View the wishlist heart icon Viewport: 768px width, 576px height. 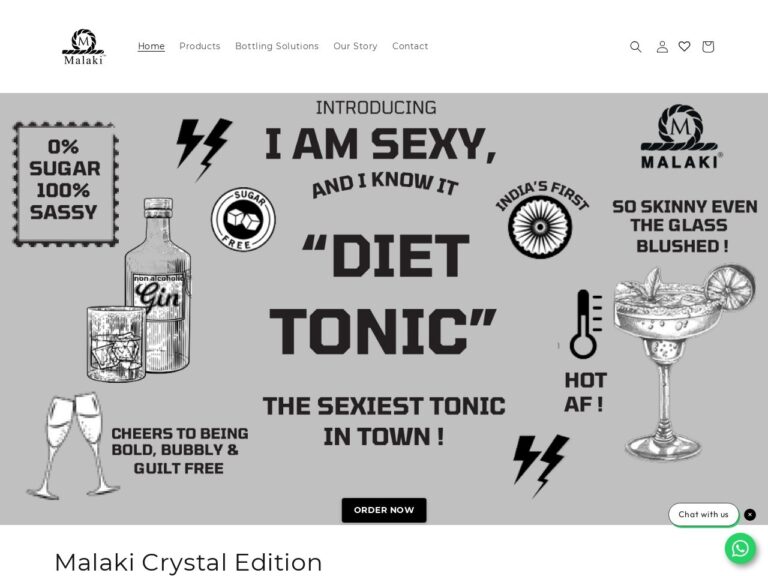click(x=684, y=46)
